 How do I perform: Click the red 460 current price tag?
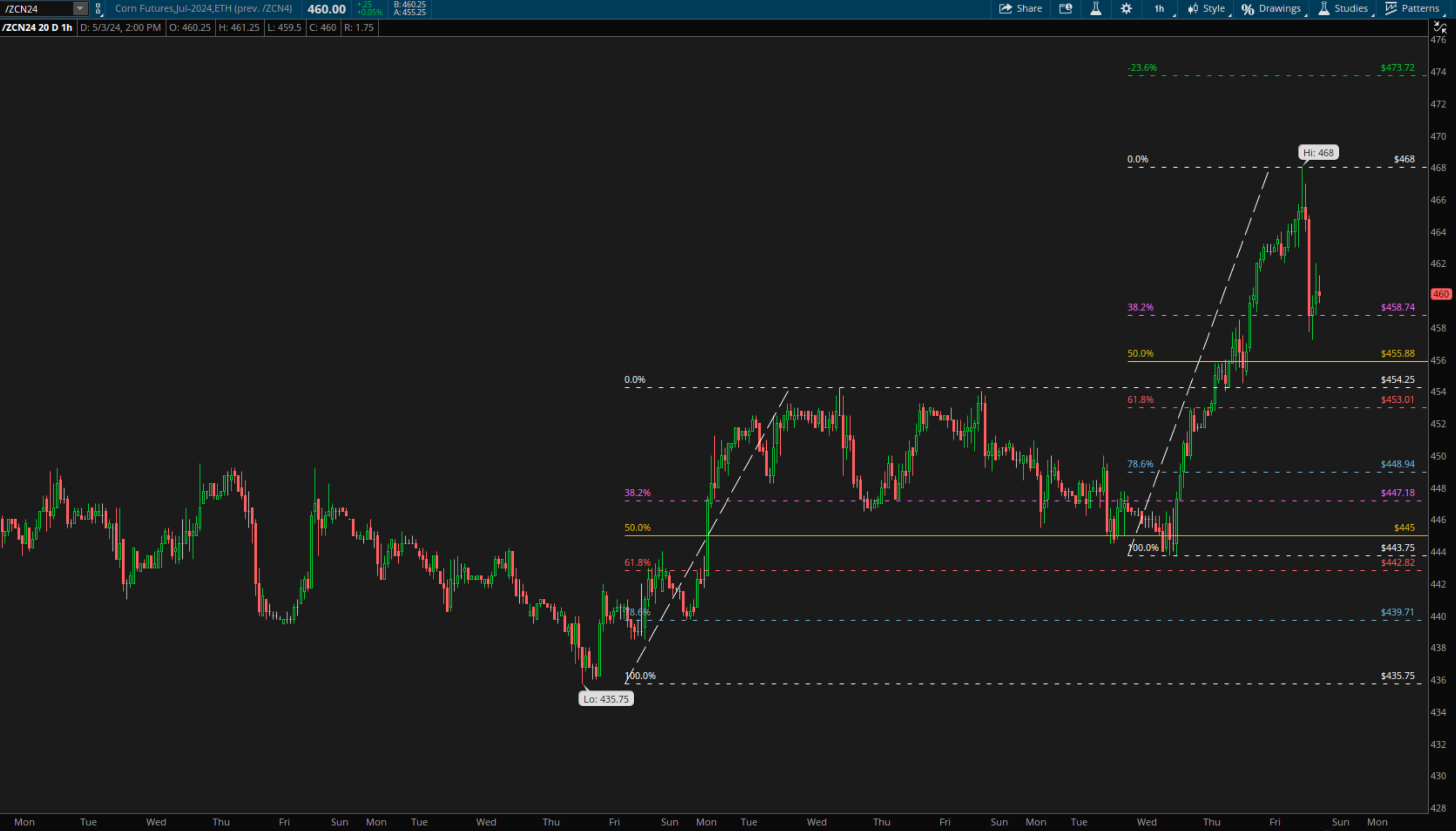(x=1440, y=295)
